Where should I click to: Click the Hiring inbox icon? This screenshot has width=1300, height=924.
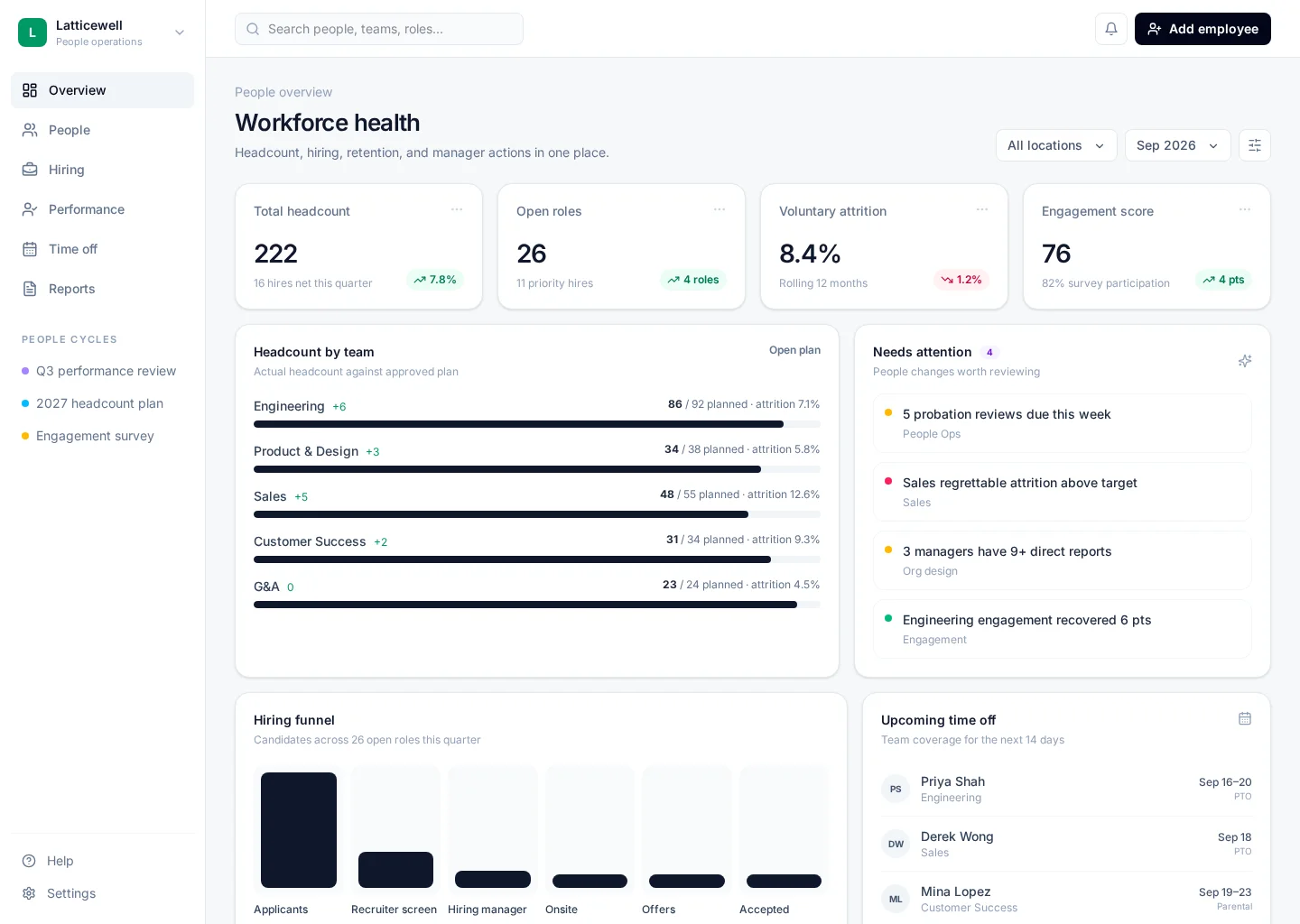[x=30, y=170]
